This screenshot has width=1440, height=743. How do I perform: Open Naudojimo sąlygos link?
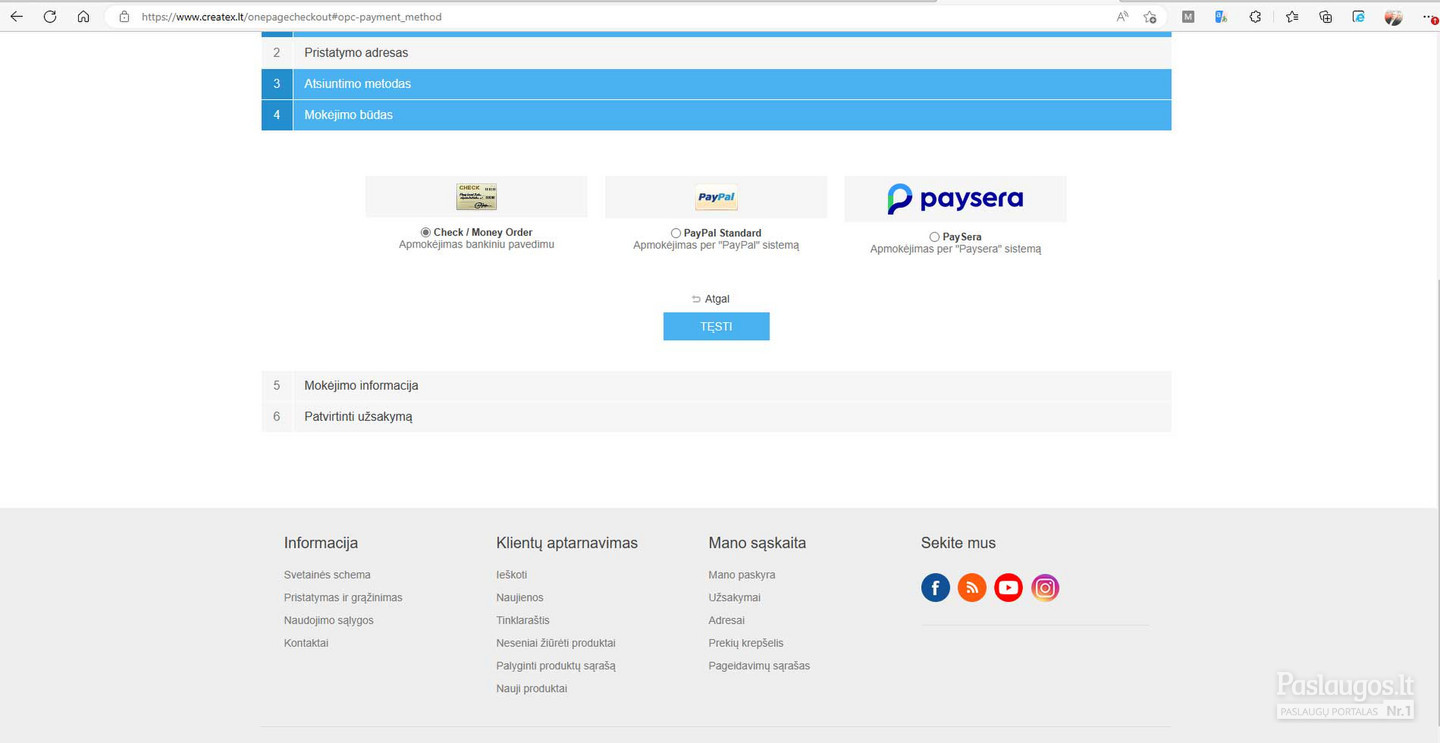click(x=329, y=621)
